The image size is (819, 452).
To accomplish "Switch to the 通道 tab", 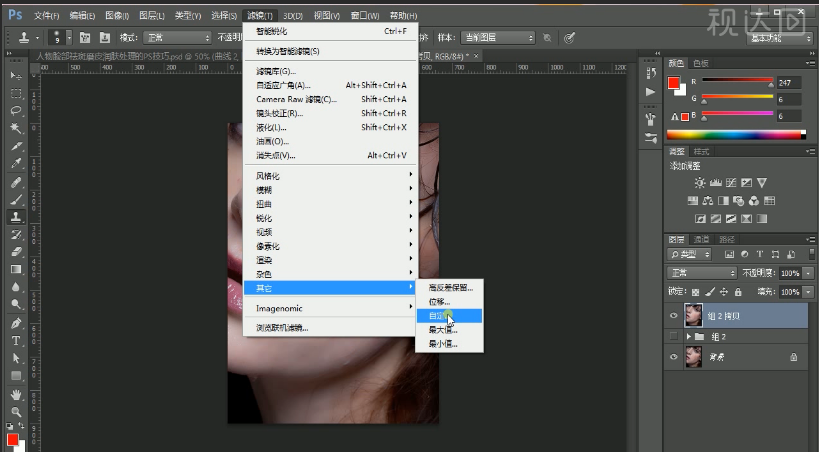I will [x=701, y=239].
